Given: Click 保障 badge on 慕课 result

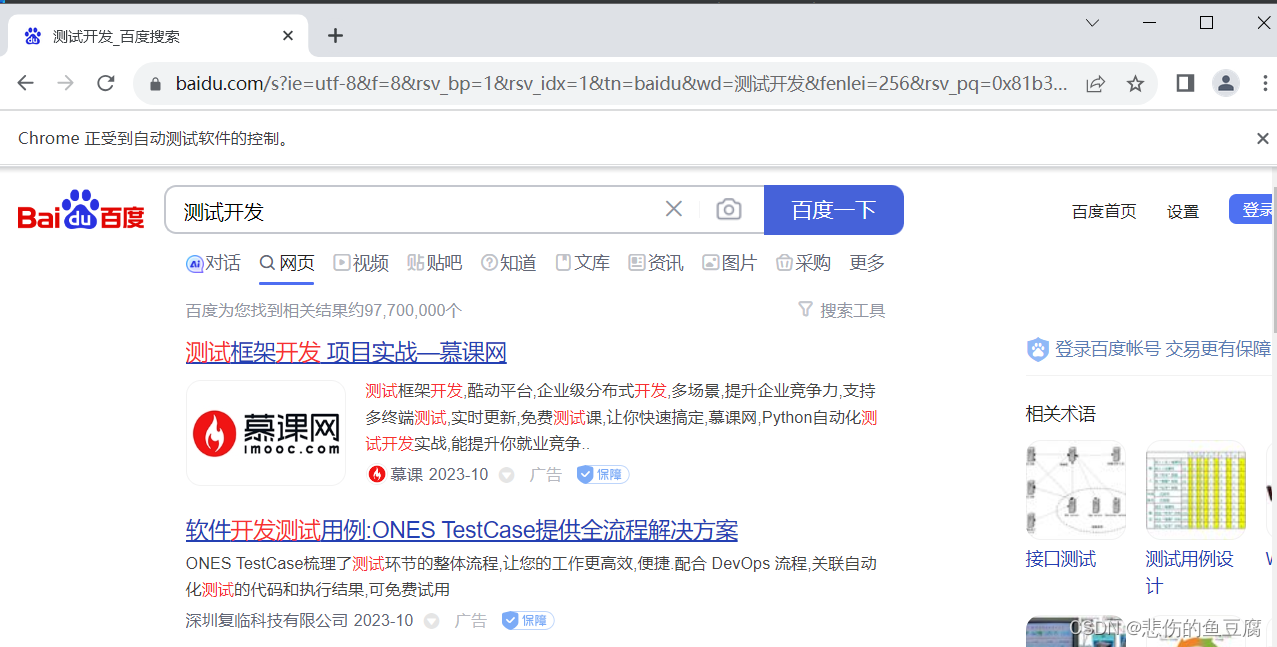Looking at the screenshot, I should (x=603, y=474).
